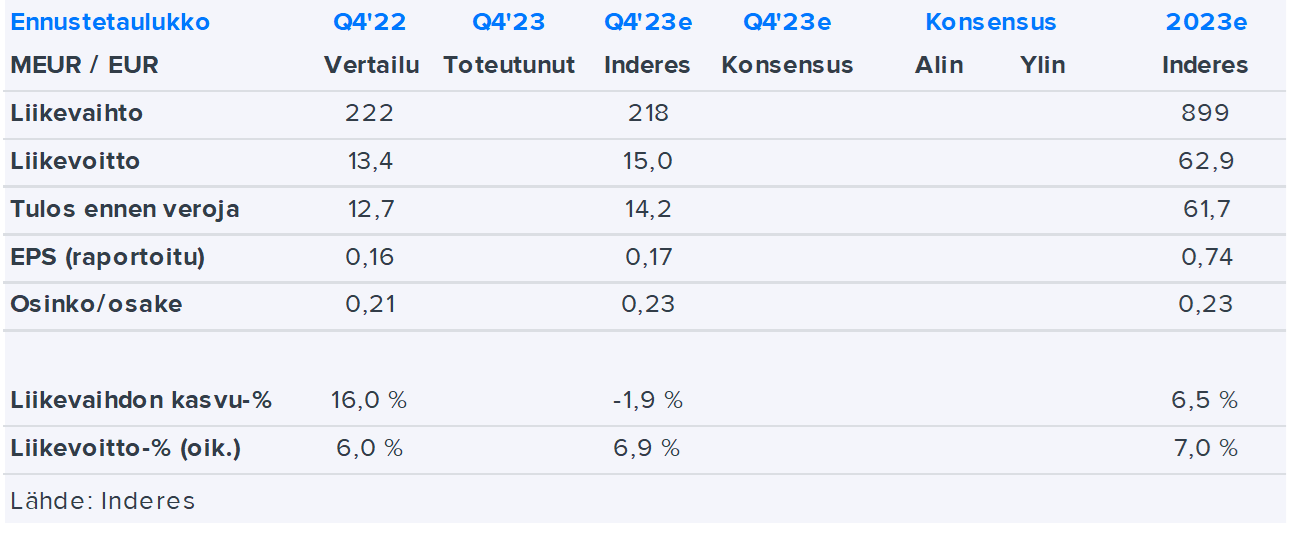
Task: Click the Q4'23 Toteutunut column header
Action: (509, 22)
